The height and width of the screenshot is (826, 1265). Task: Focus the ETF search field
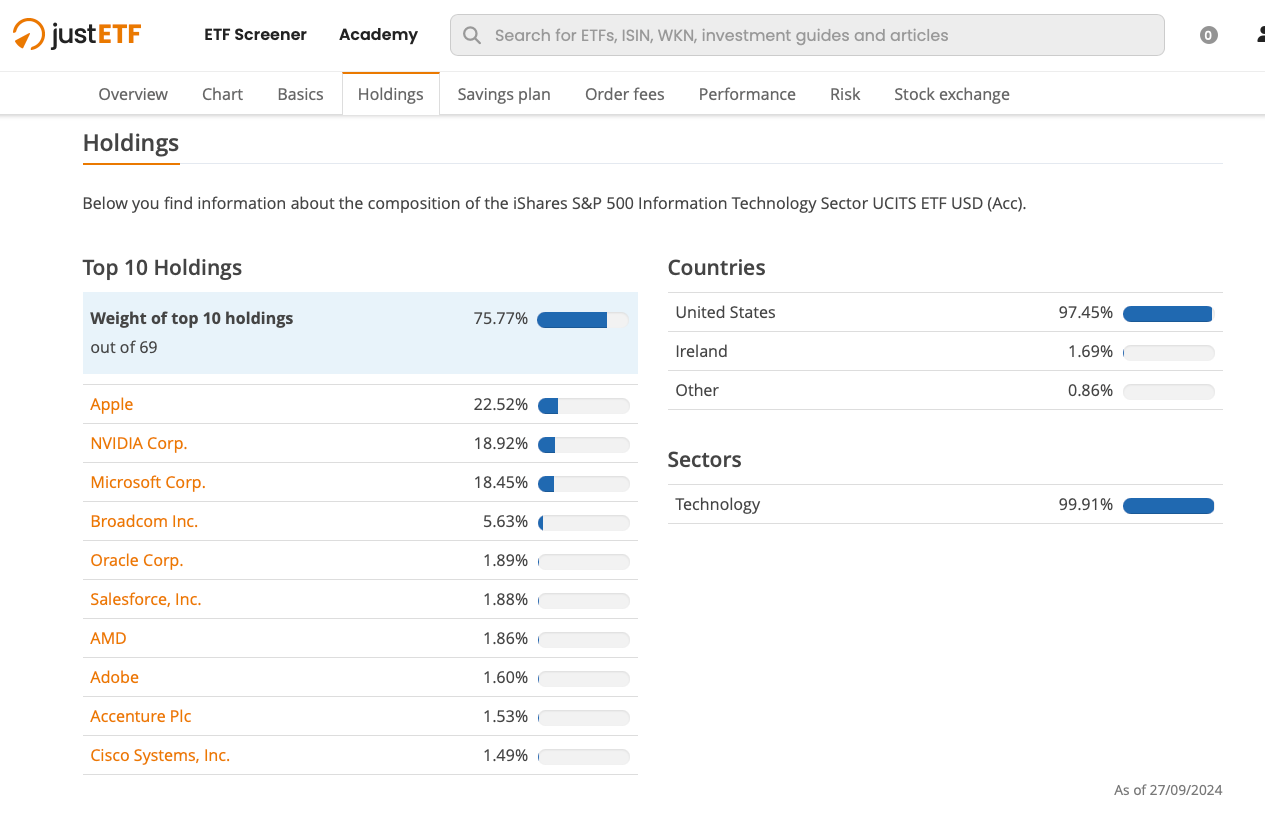click(x=807, y=35)
